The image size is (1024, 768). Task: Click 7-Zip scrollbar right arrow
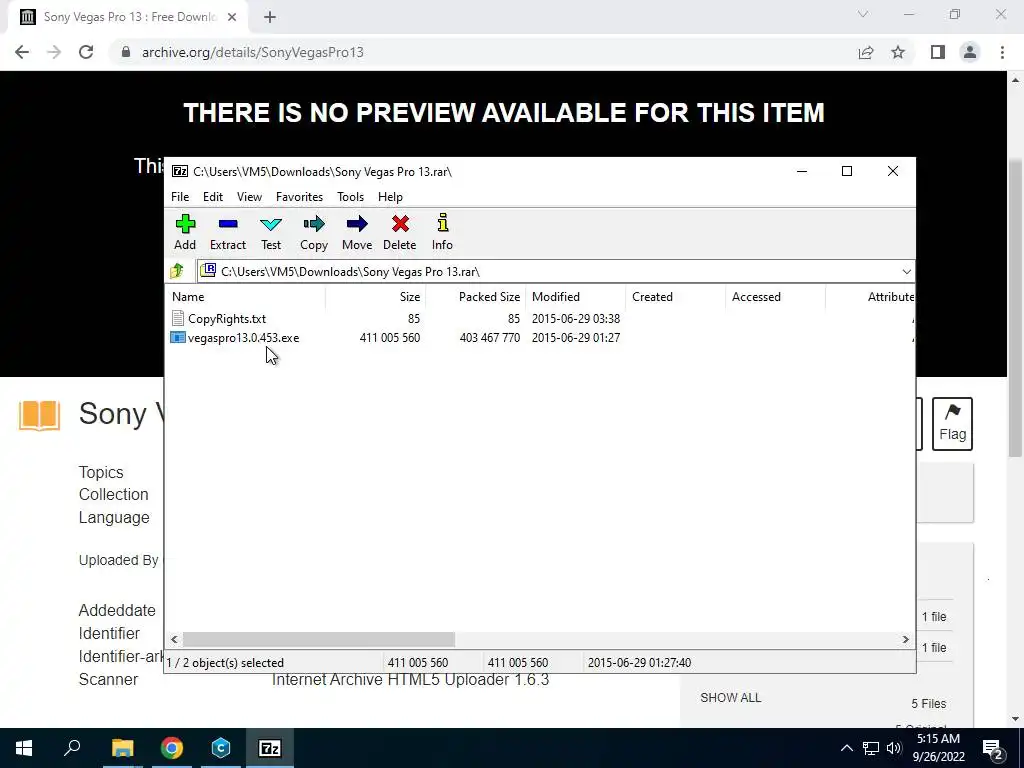click(906, 639)
